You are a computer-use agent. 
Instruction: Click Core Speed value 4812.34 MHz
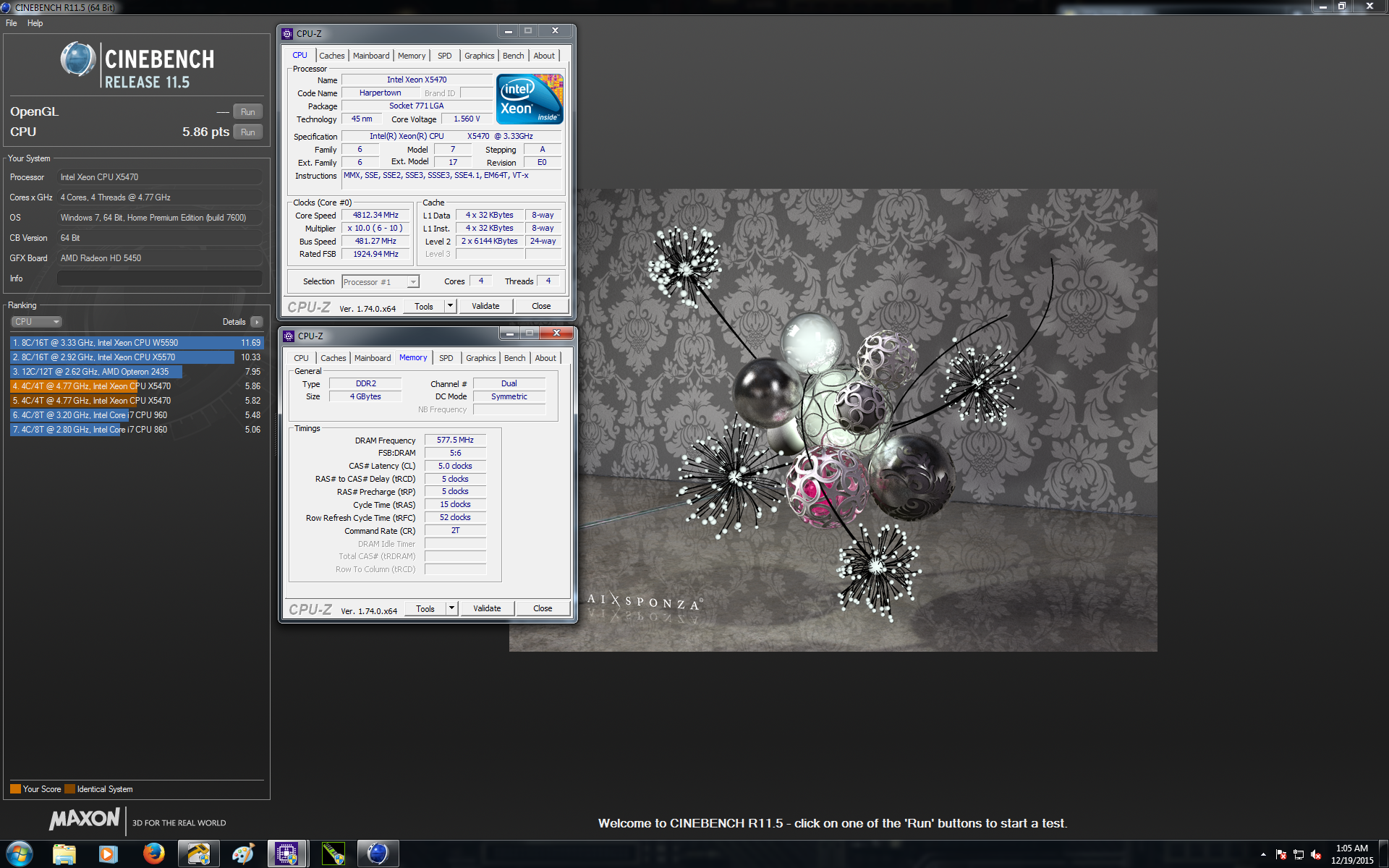point(375,215)
